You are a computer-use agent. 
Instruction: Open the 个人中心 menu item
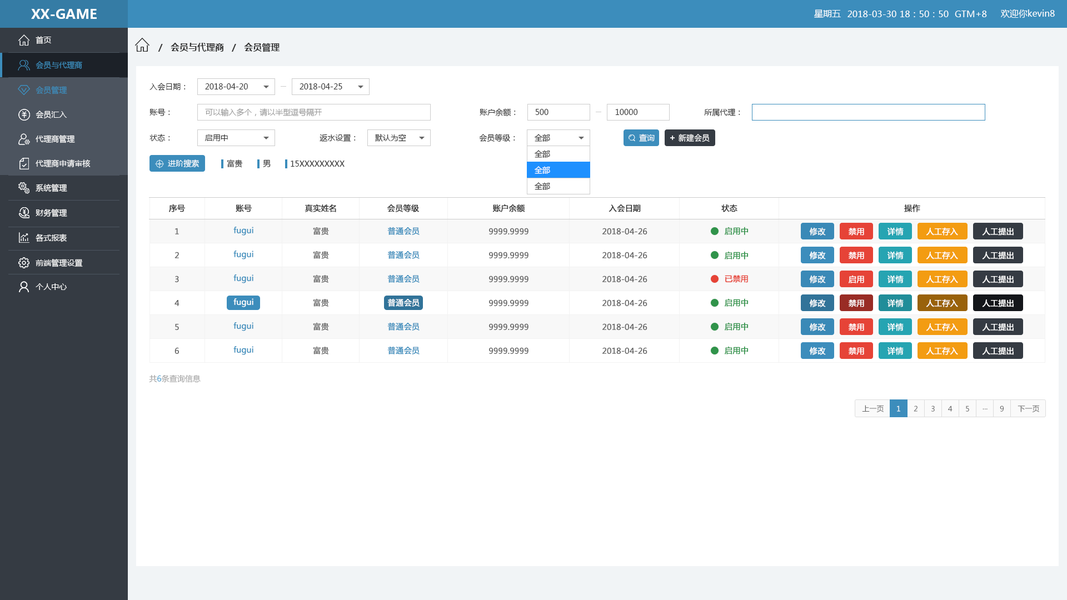pyautogui.click(x=64, y=286)
